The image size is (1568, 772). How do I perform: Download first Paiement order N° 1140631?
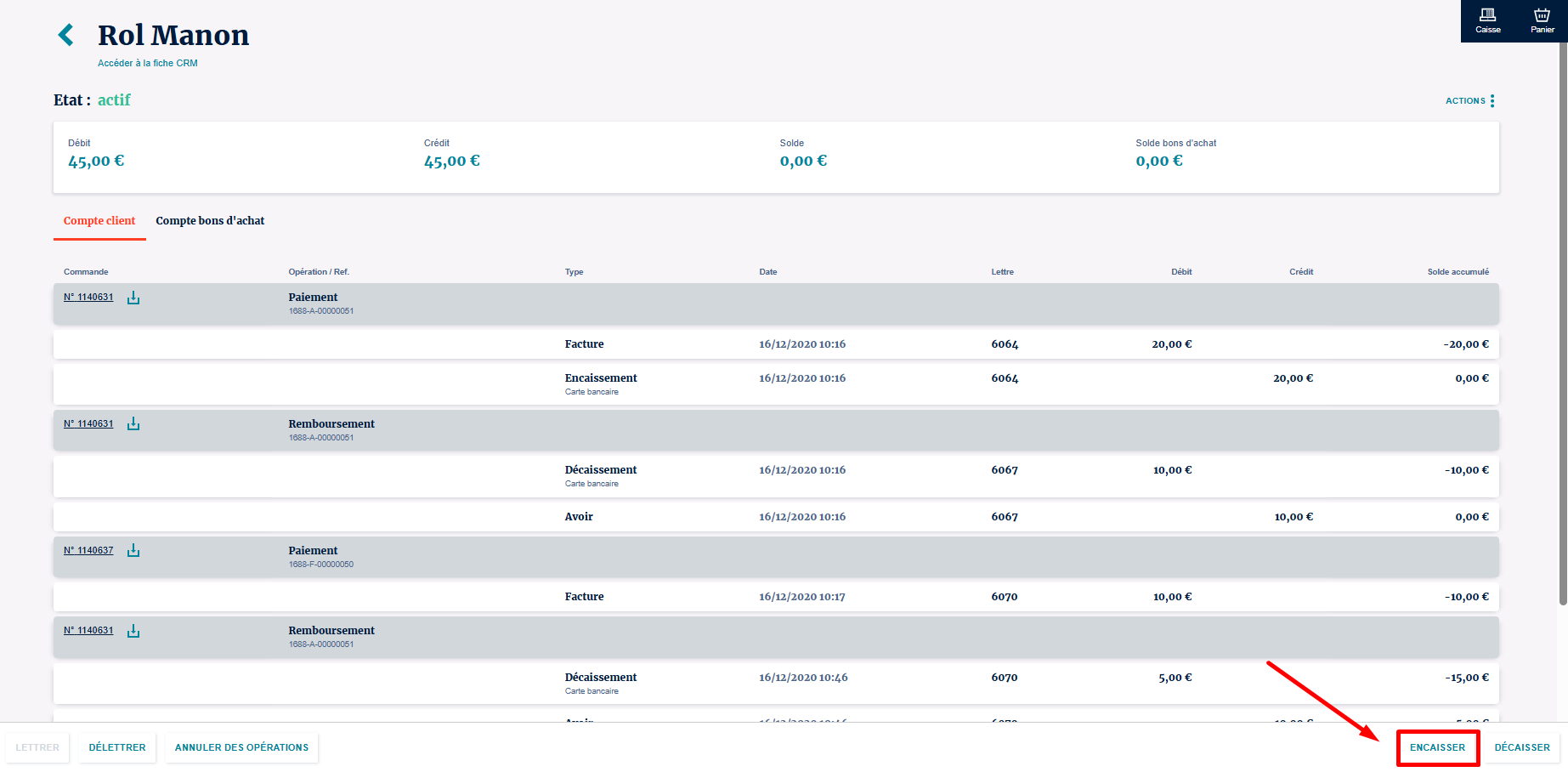[x=133, y=298]
